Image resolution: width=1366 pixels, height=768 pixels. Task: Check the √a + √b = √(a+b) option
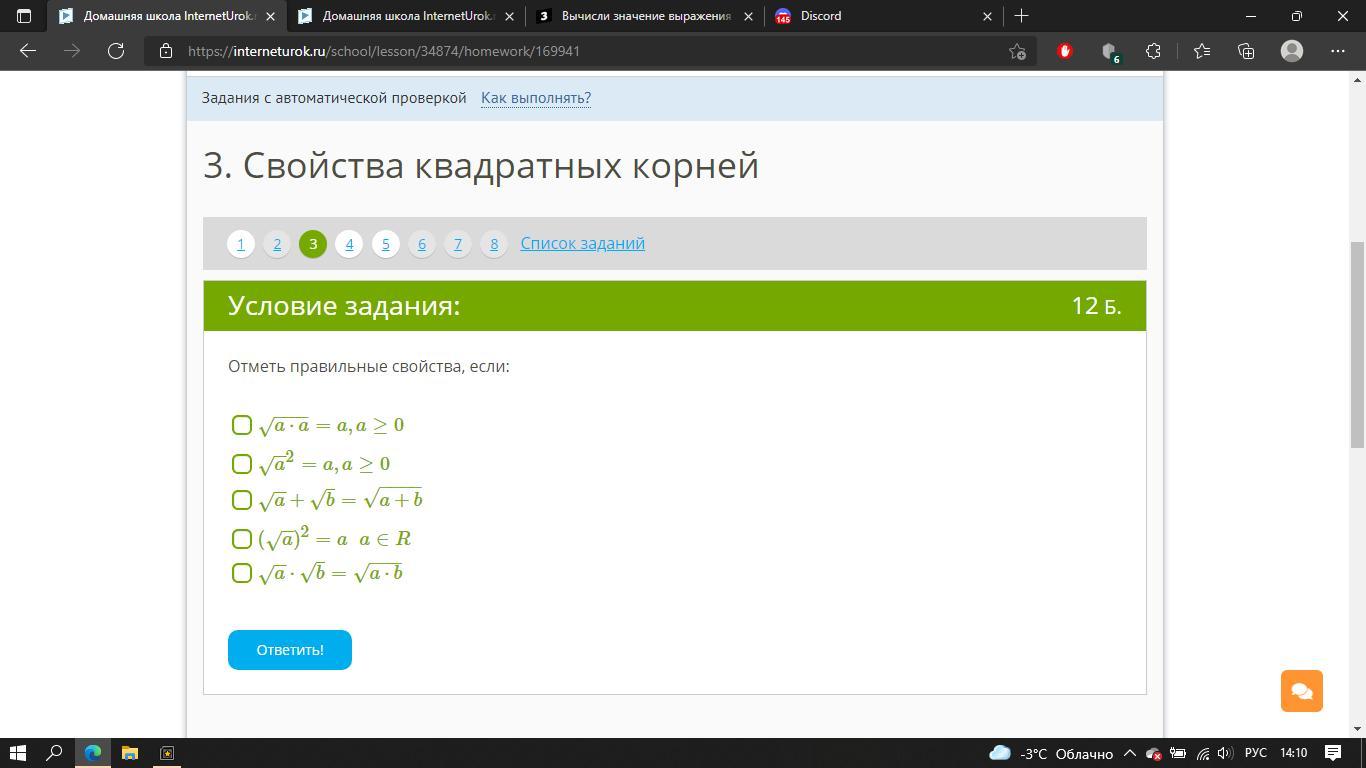[x=242, y=500]
